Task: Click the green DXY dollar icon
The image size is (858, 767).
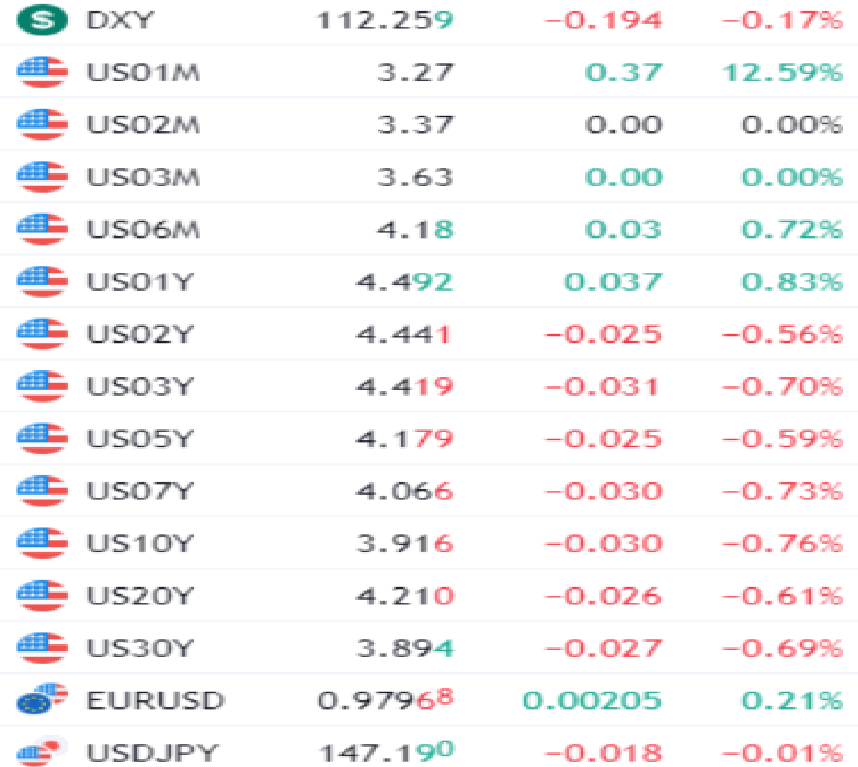Action: (x=42, y=20)
